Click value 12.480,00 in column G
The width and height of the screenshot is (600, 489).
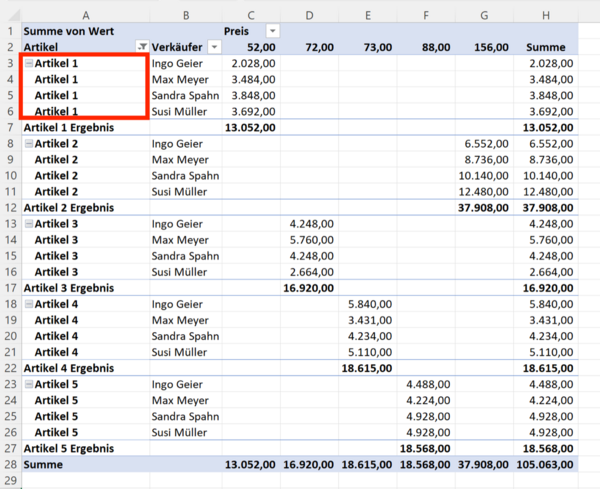[x=484, y=192]
